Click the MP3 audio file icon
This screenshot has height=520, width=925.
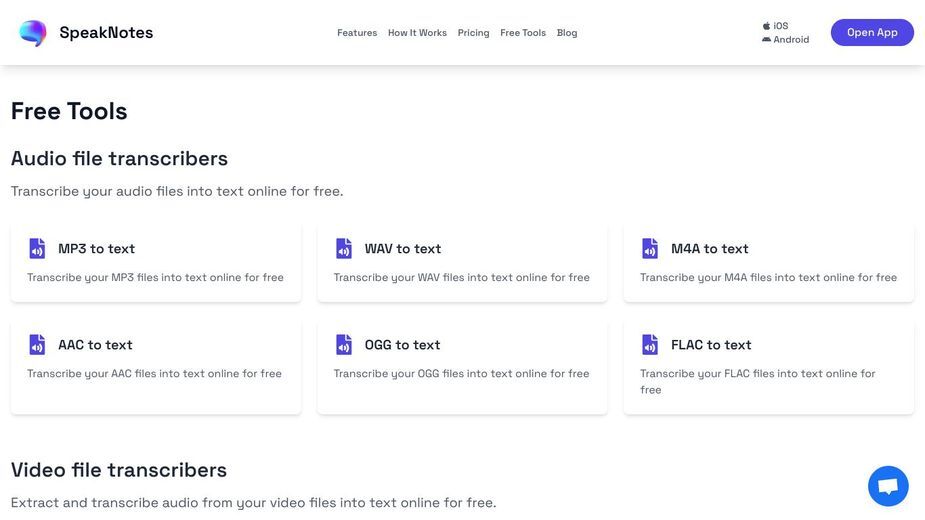pos(37,248)
